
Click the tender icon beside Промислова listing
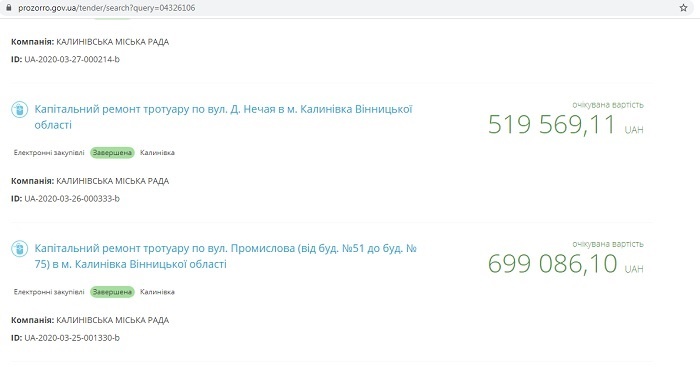20,249
